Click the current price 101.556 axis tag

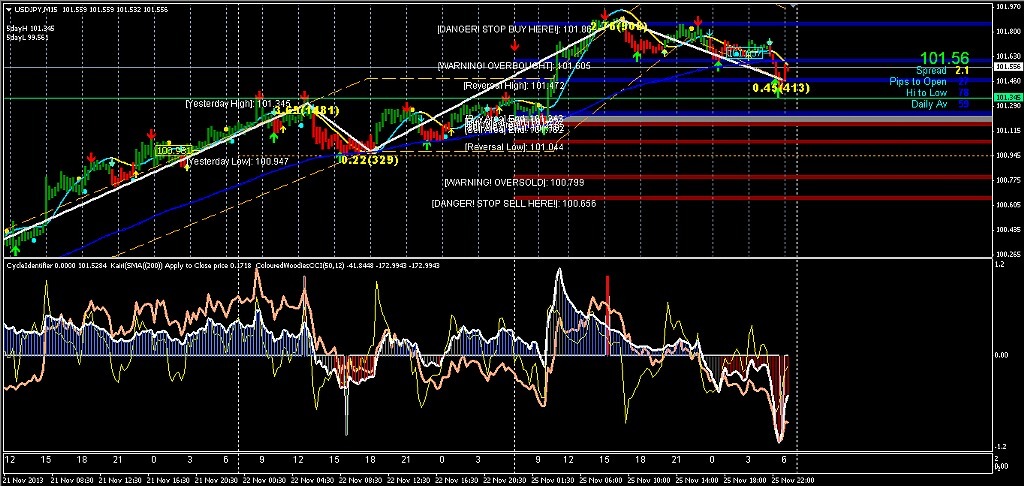click(x=1006, y=67)
